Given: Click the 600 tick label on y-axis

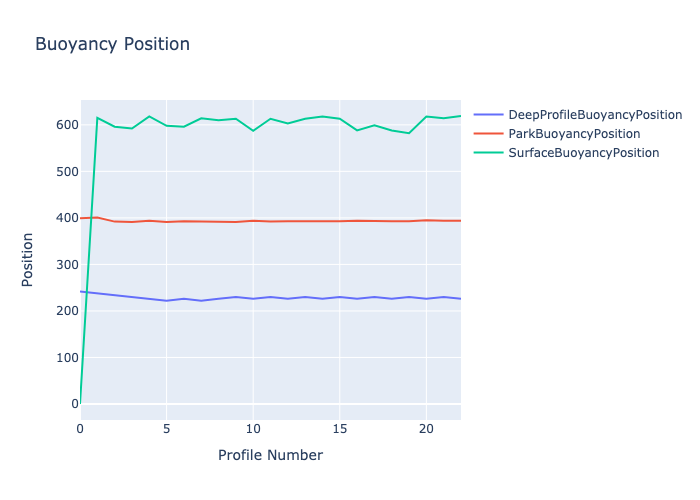Looking at the screenshot, I should point(68,125).
